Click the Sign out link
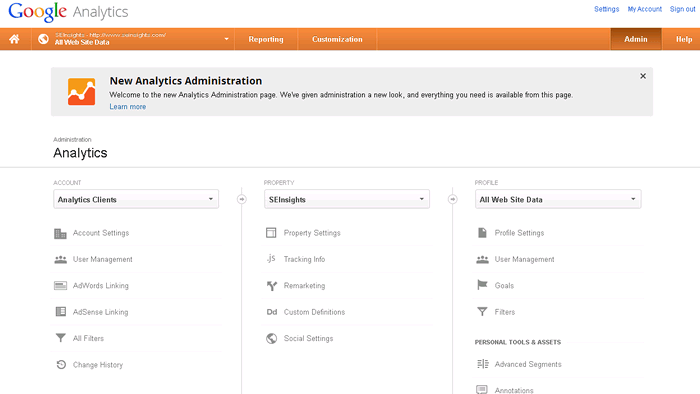700x394 pixels. (683, 9)
